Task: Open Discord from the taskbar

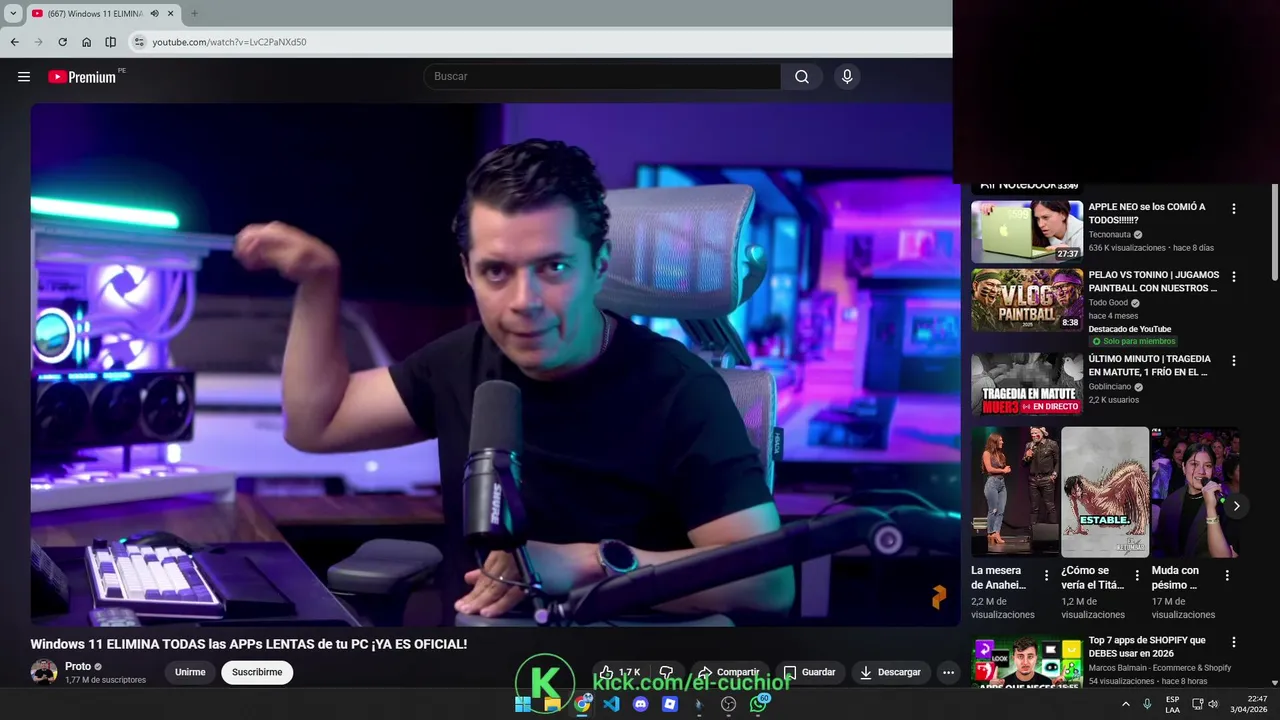Action: coord(641,704)
